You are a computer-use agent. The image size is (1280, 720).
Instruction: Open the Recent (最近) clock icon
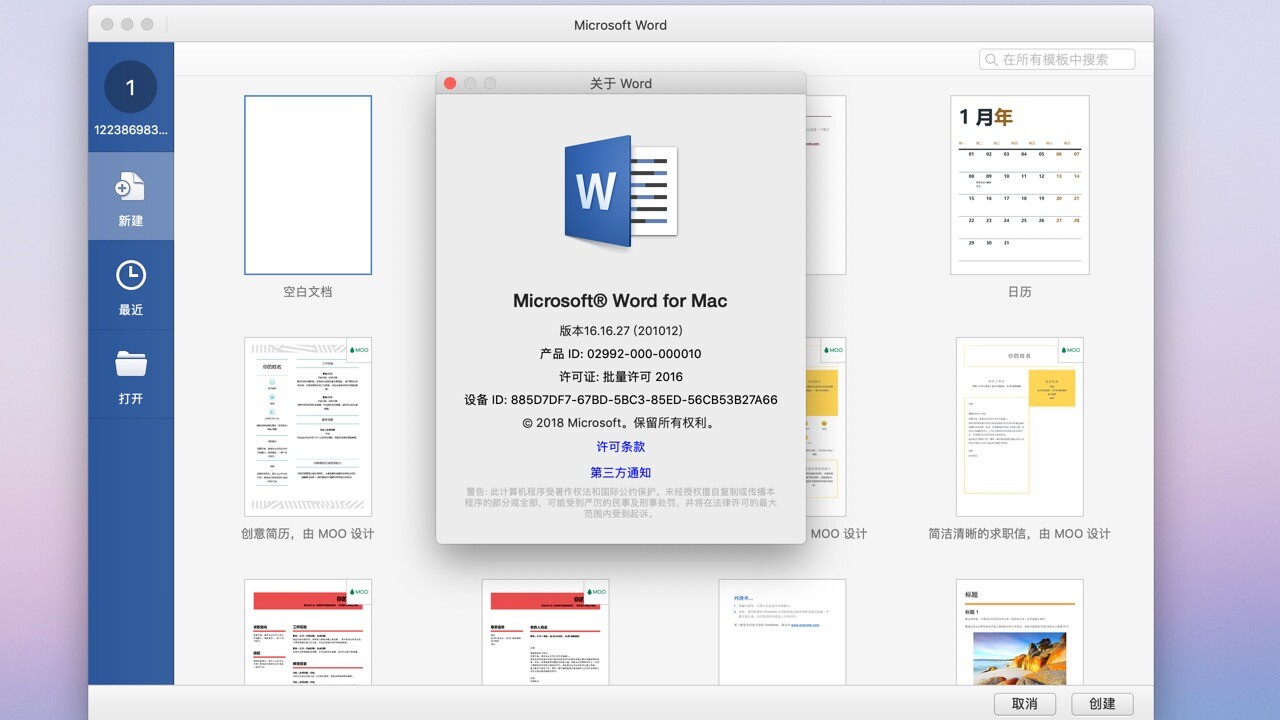pos(130,276)
